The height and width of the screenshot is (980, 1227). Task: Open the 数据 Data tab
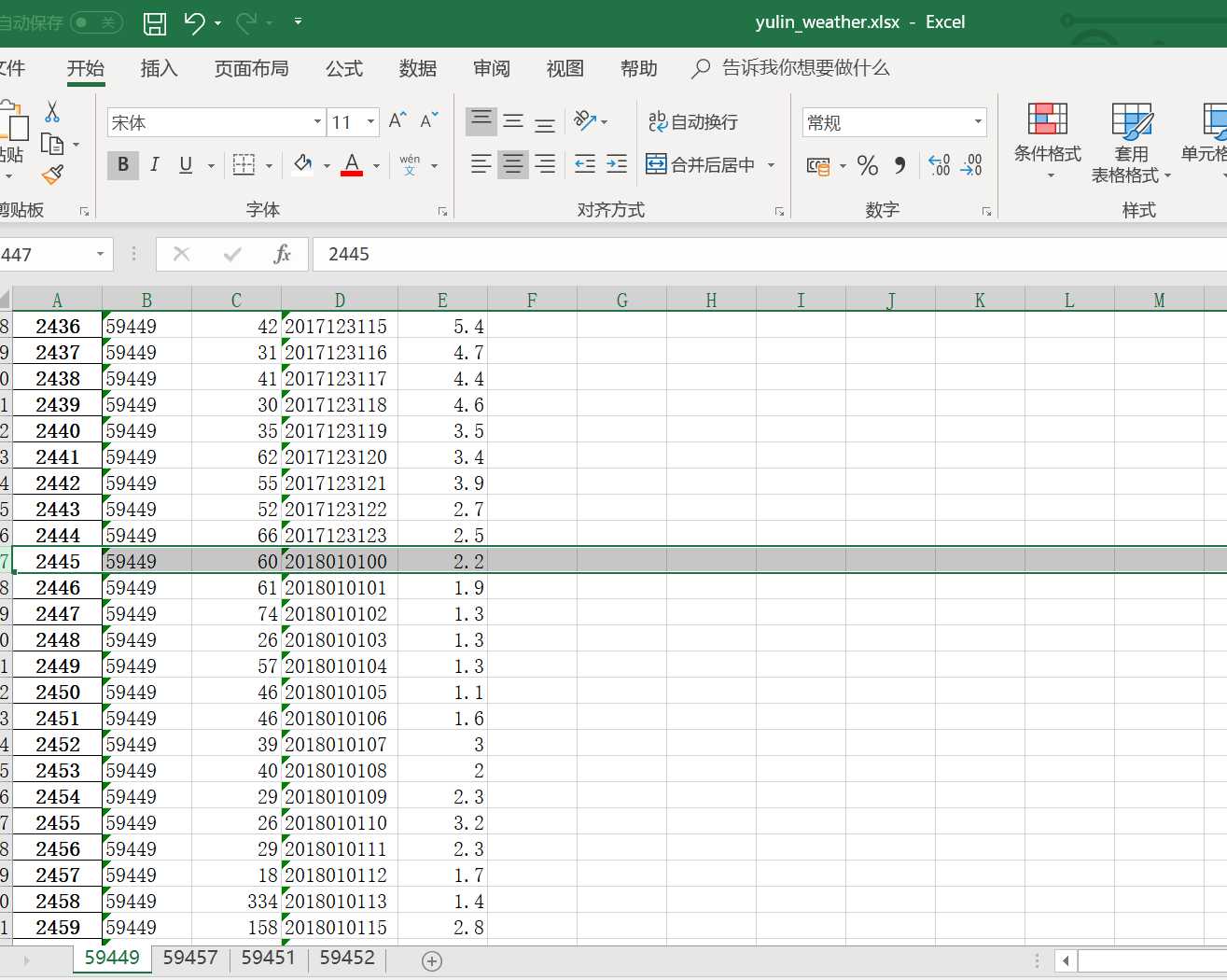pyautogui.click(x=418, y=69)
